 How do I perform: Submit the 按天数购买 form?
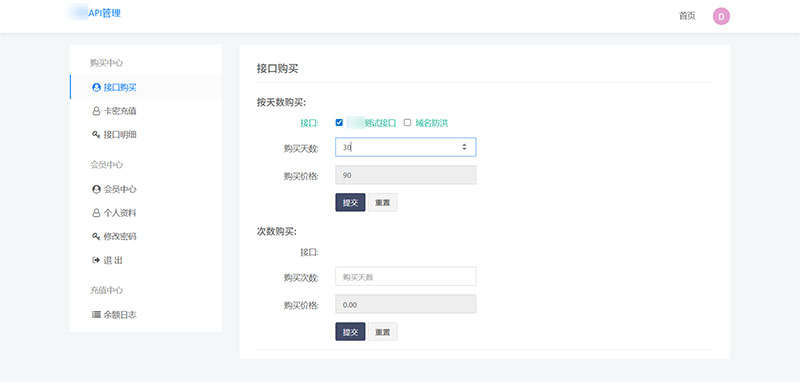350,202
